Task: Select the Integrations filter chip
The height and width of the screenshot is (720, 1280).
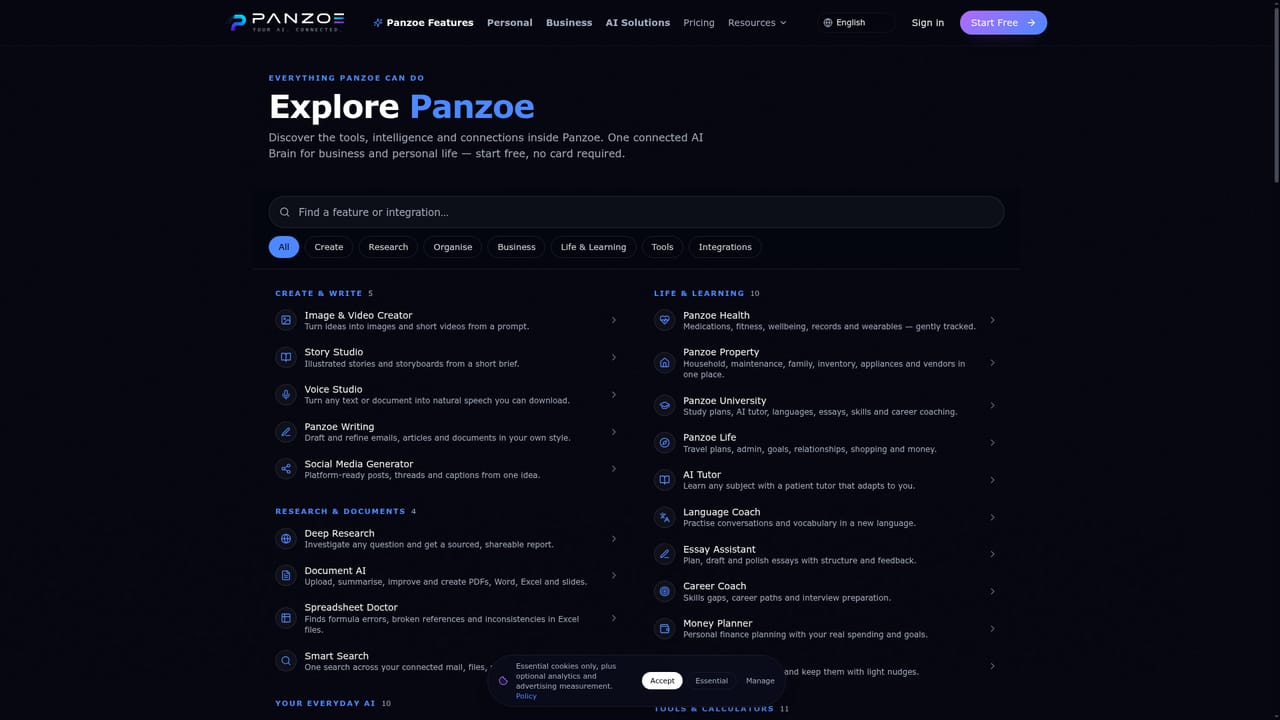Action: 725,247
